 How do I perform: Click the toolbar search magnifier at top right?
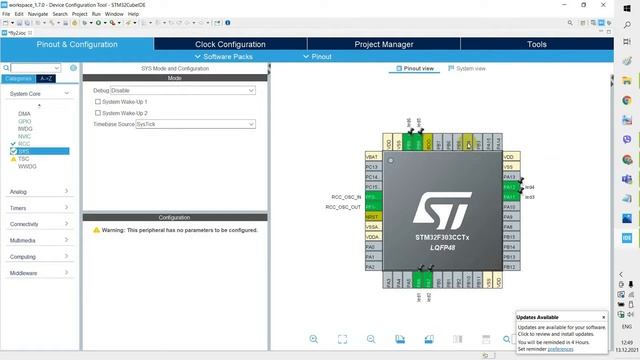coord(570,23)
